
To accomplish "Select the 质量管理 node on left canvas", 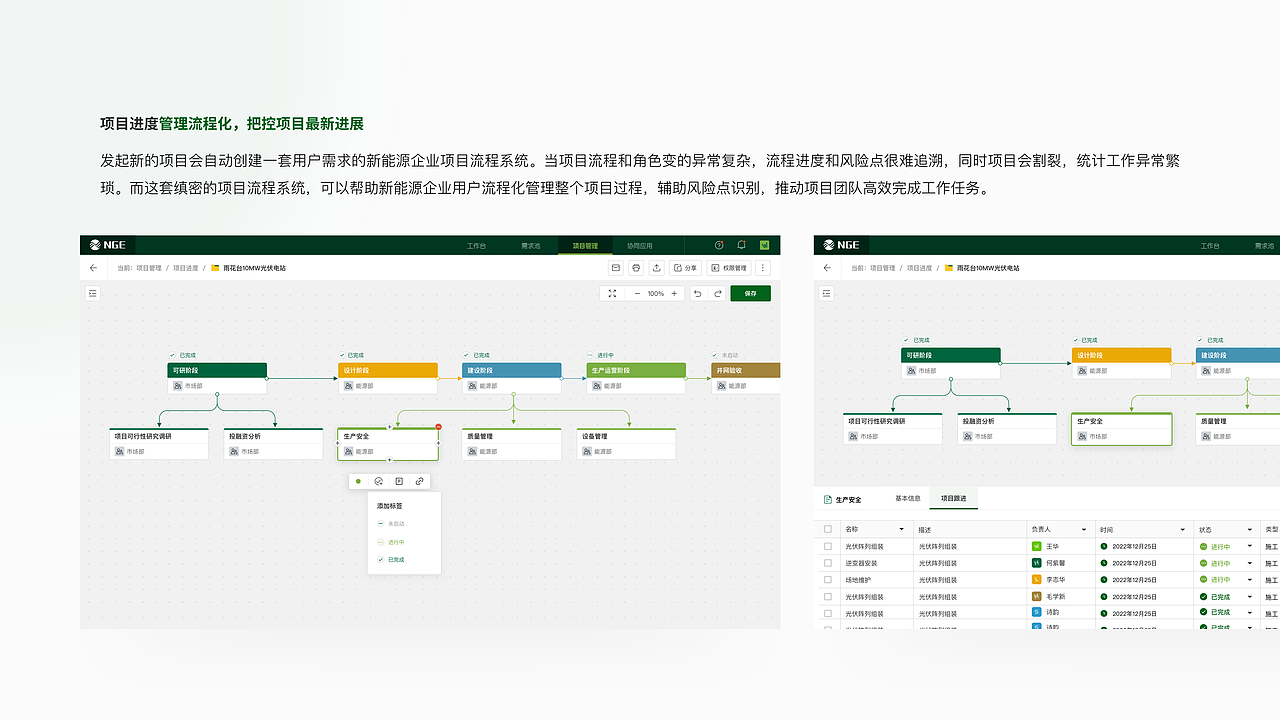I will coord(511,444).
